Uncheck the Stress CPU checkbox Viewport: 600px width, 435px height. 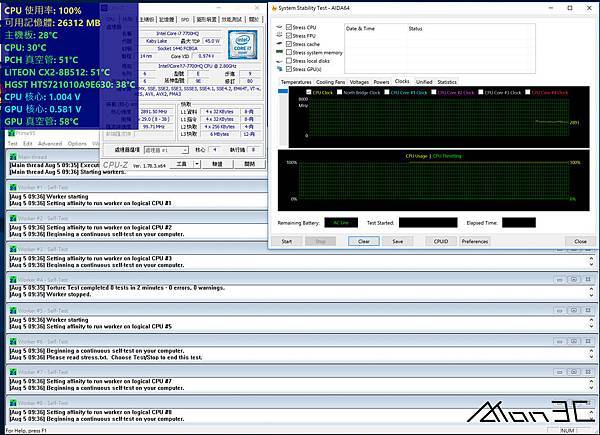pyautogui.click(x=289, y=28)
